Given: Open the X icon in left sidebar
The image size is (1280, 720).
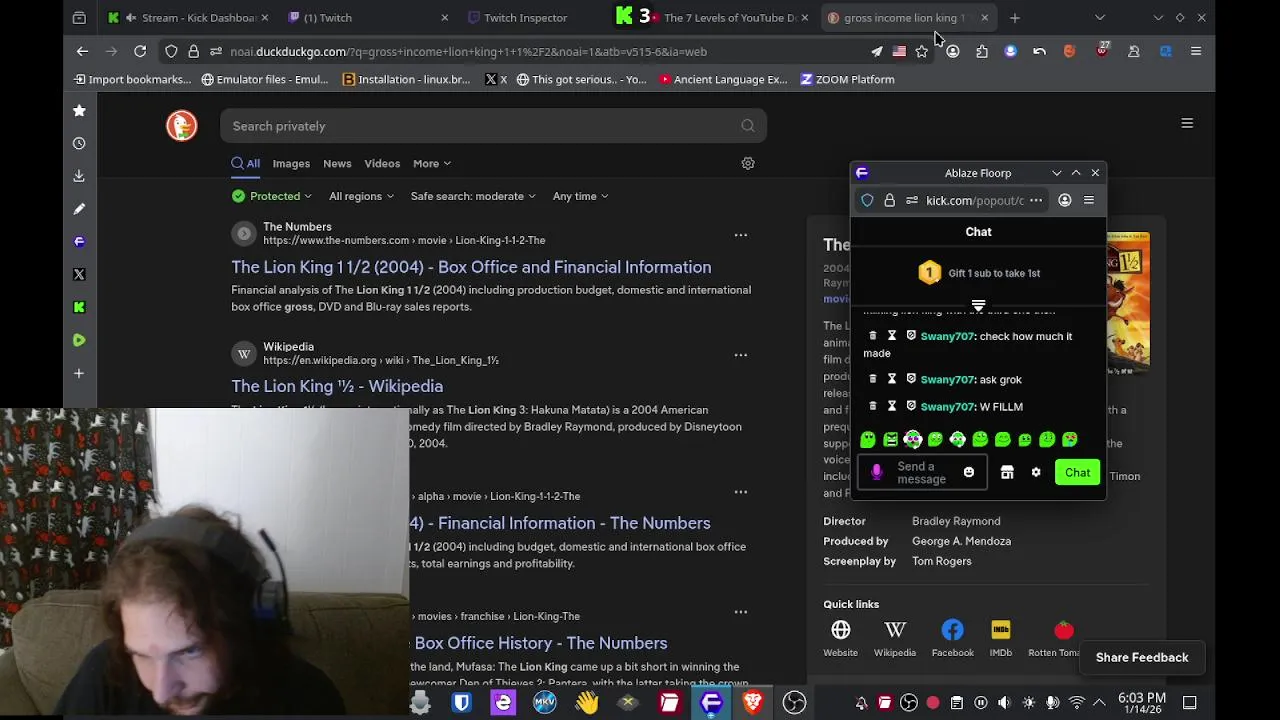Looking at the screenshot, I should pyautogui.click(x=79, y=274).
